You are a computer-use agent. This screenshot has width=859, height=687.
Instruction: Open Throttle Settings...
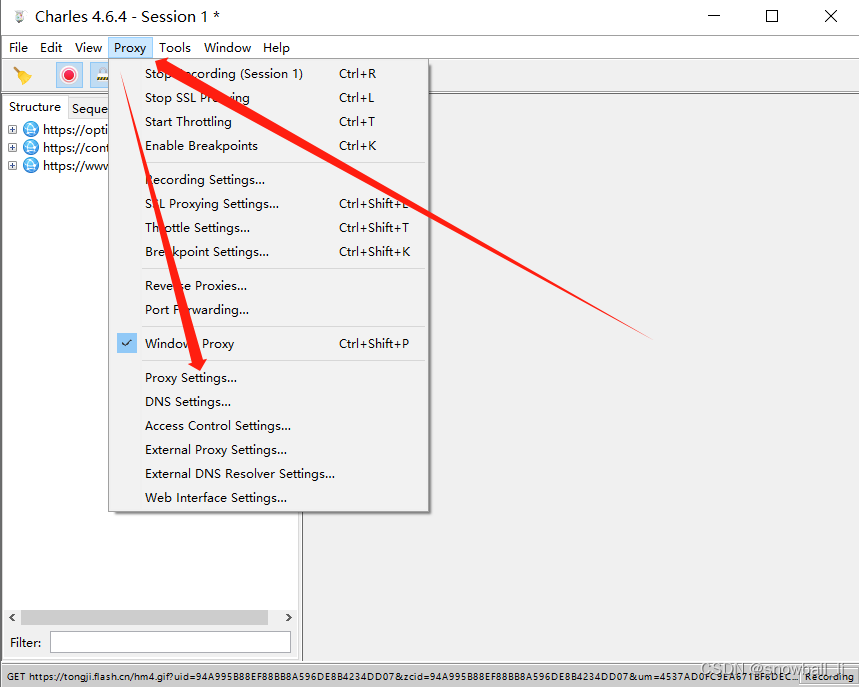[268, 228]
